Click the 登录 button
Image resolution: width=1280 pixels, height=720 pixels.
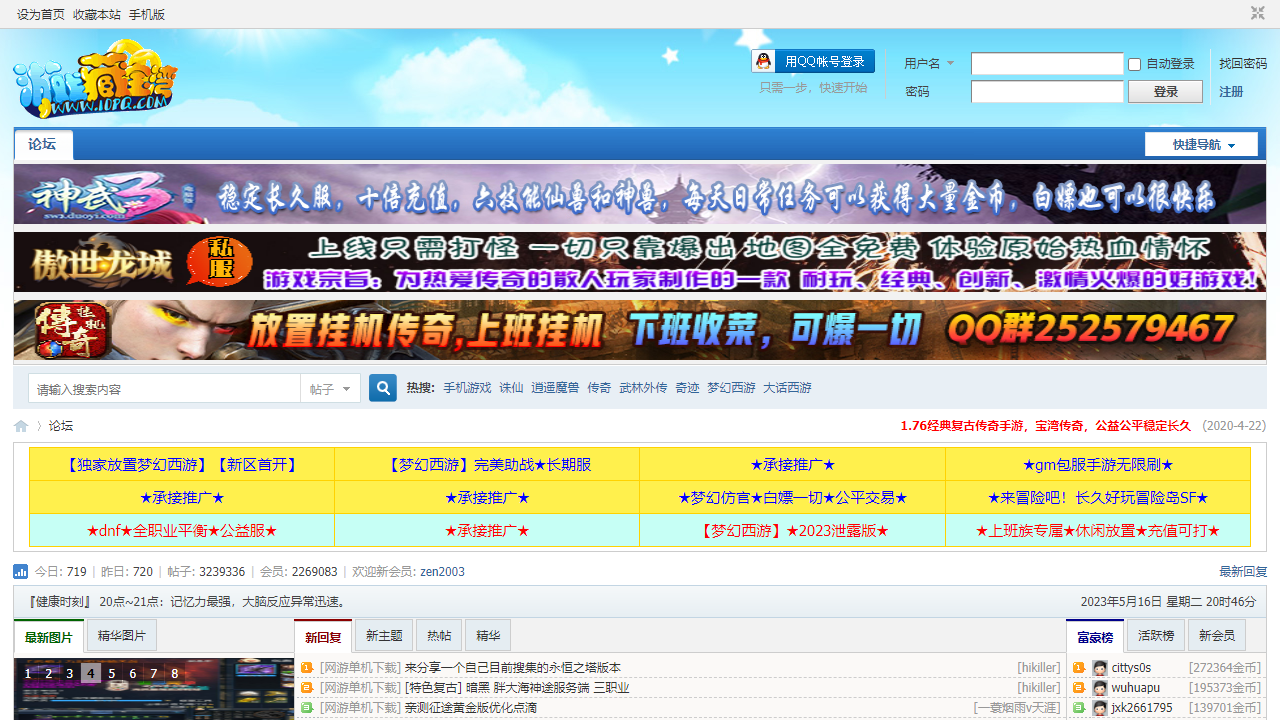[1166, 91]
